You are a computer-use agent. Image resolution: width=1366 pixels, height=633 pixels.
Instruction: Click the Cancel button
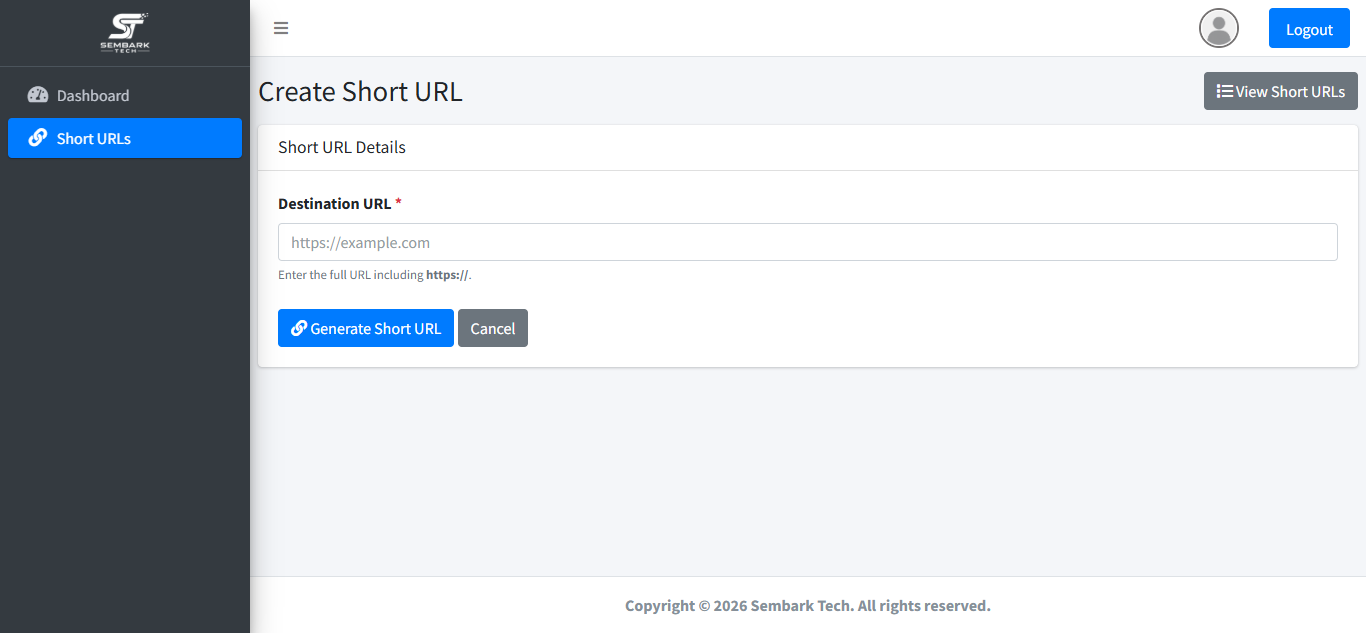pos(493,328)
